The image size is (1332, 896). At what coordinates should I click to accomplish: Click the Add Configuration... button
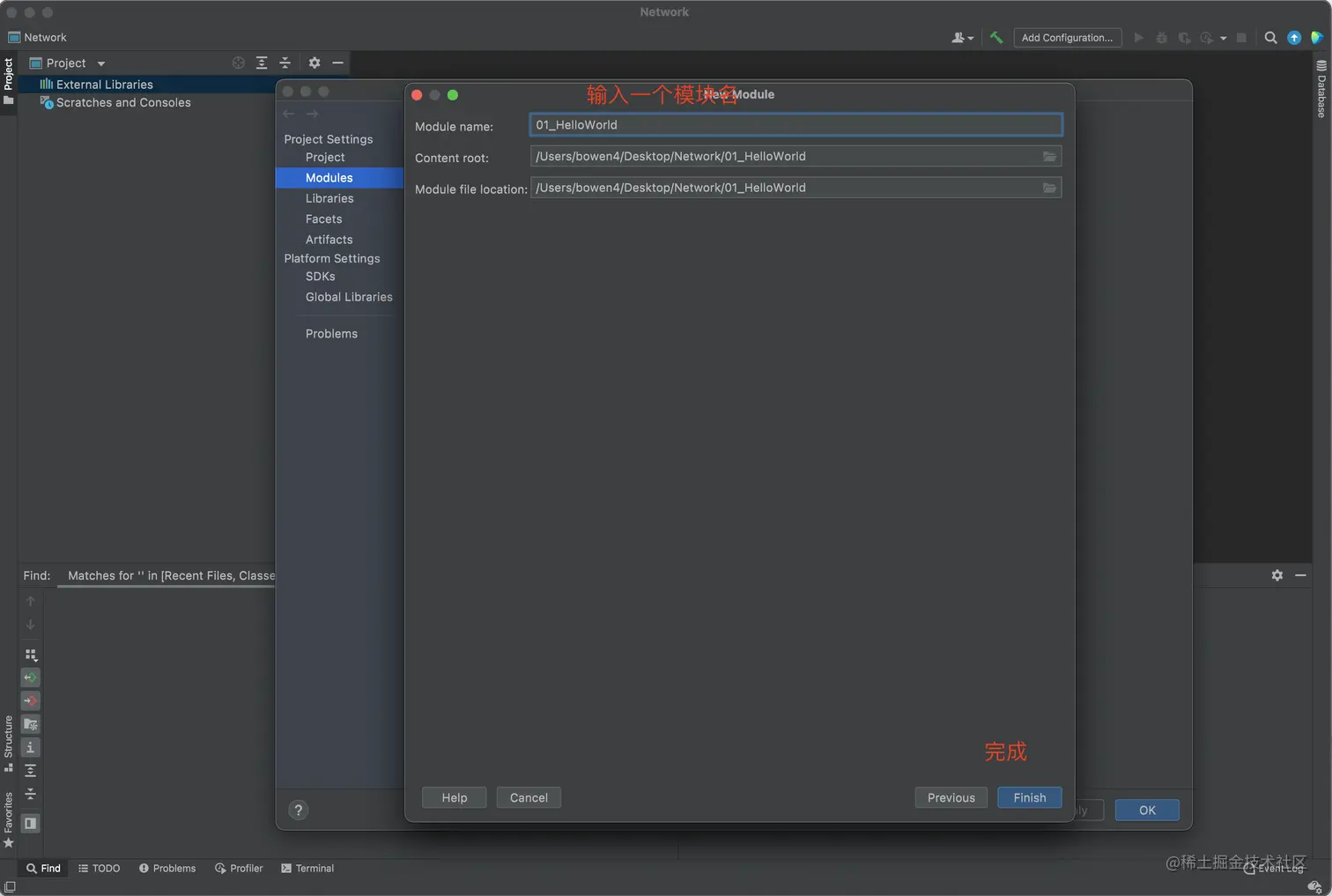pyautogui.click(x=1067, y=37)
